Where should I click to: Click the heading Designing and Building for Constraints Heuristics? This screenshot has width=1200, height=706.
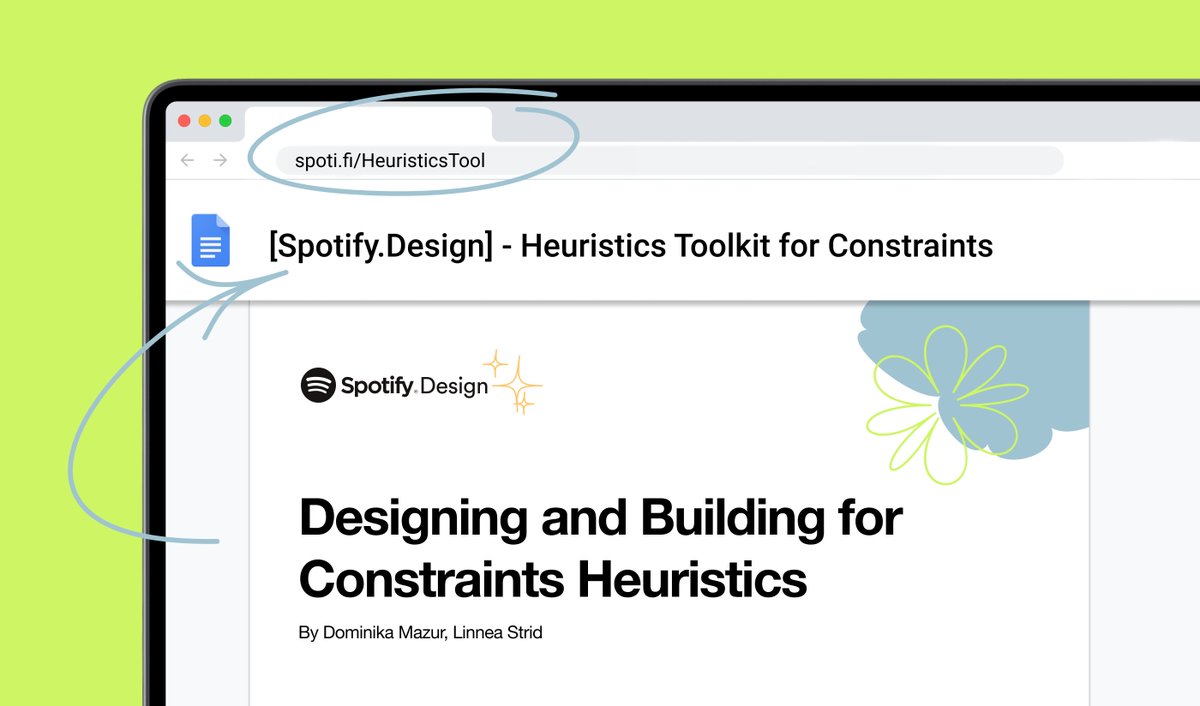[x=600, y=548]
